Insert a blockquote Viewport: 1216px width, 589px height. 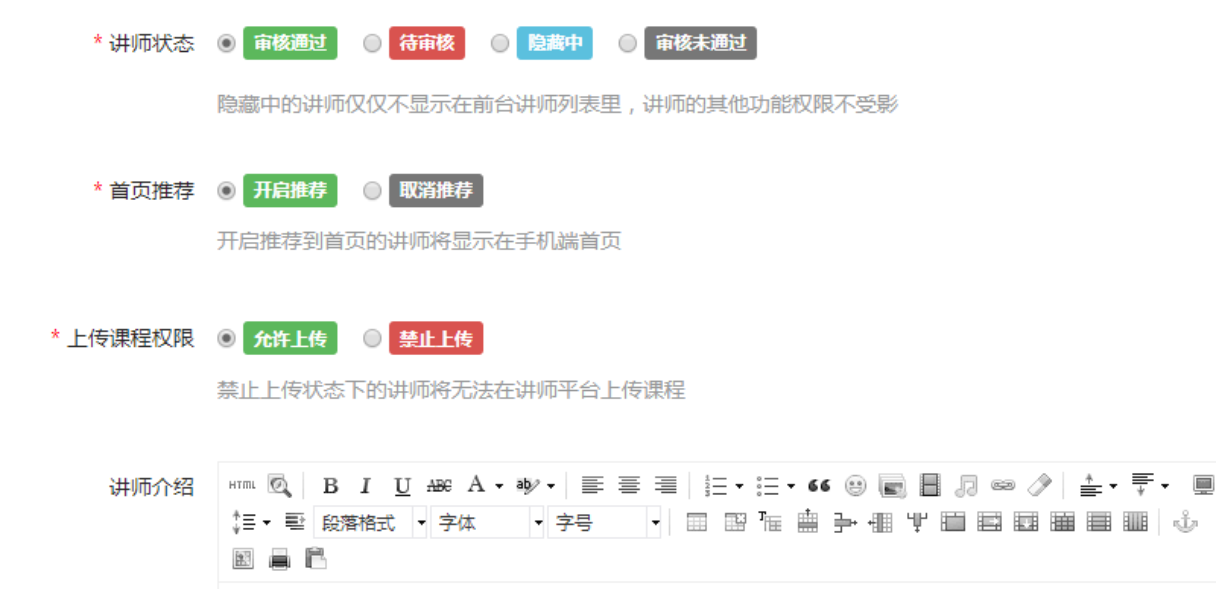click(x=819, y=486)
